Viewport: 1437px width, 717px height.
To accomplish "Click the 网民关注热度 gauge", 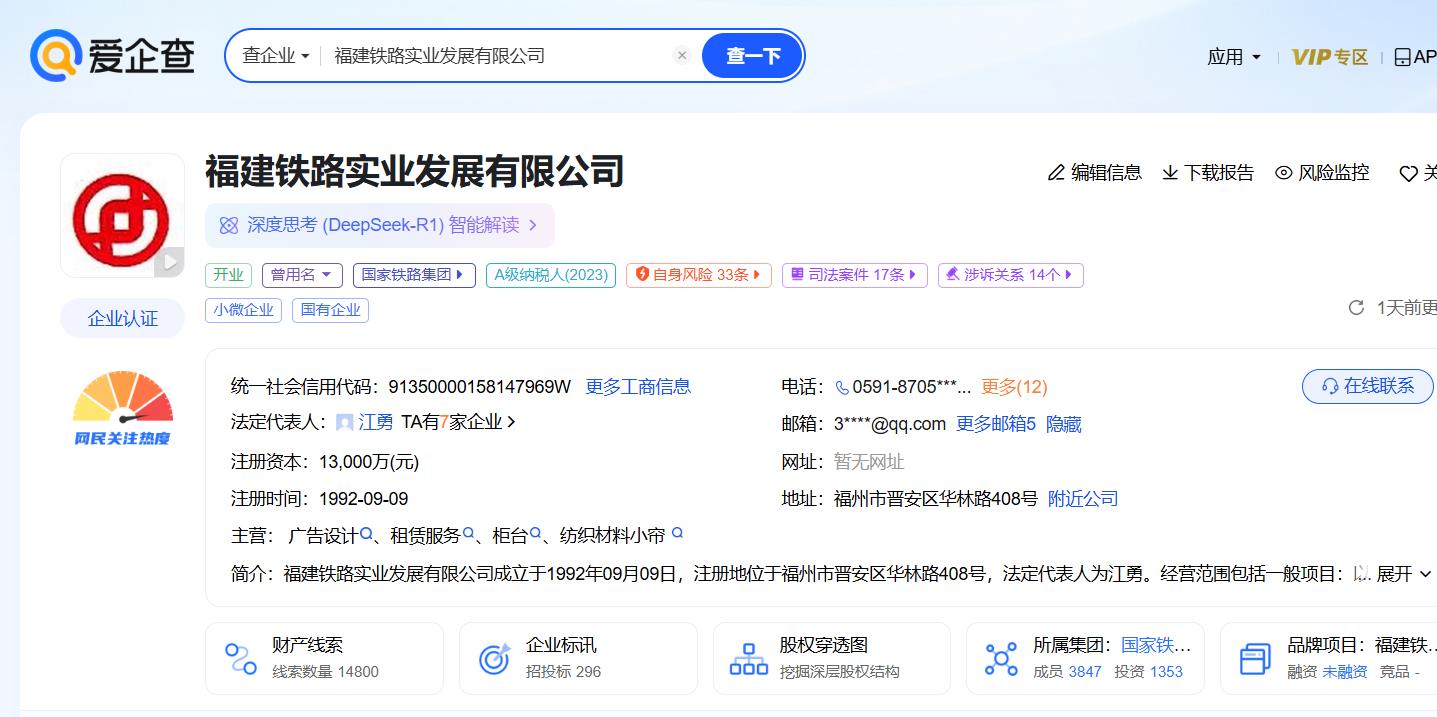I will [x=122, y=408].
